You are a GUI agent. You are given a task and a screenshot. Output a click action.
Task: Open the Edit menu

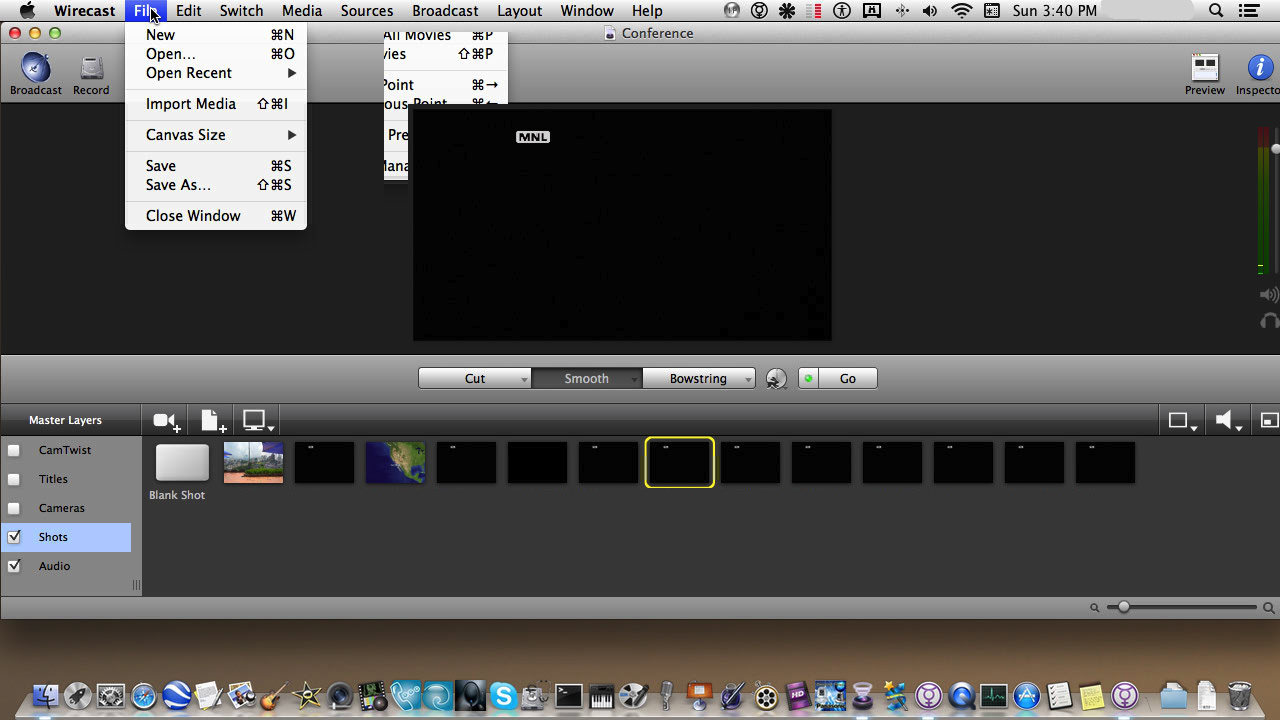[188, 11]
